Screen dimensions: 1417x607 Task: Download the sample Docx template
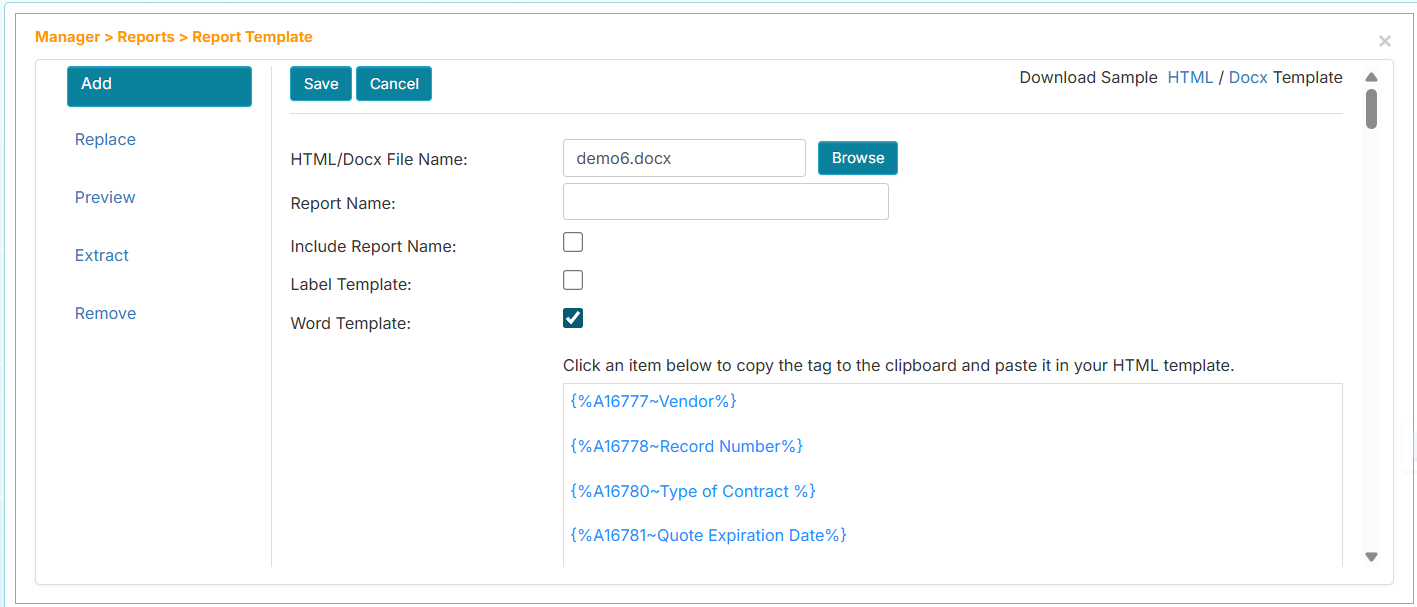point(1248,78)
